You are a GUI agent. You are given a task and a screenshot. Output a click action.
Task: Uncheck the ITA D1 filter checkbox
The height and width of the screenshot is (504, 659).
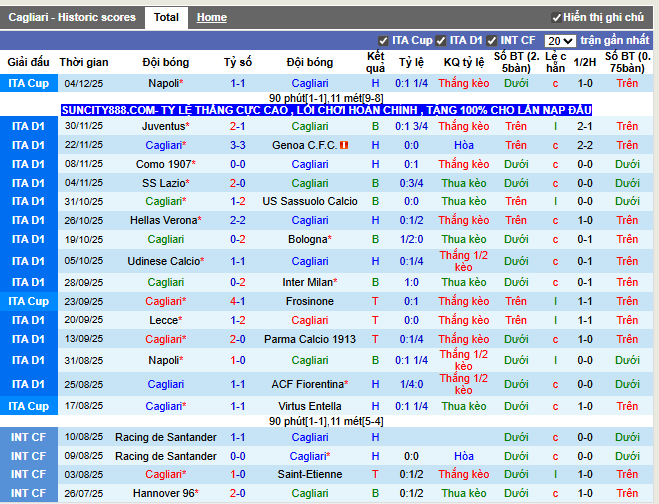pyautogui.click(x=440, y=41)
